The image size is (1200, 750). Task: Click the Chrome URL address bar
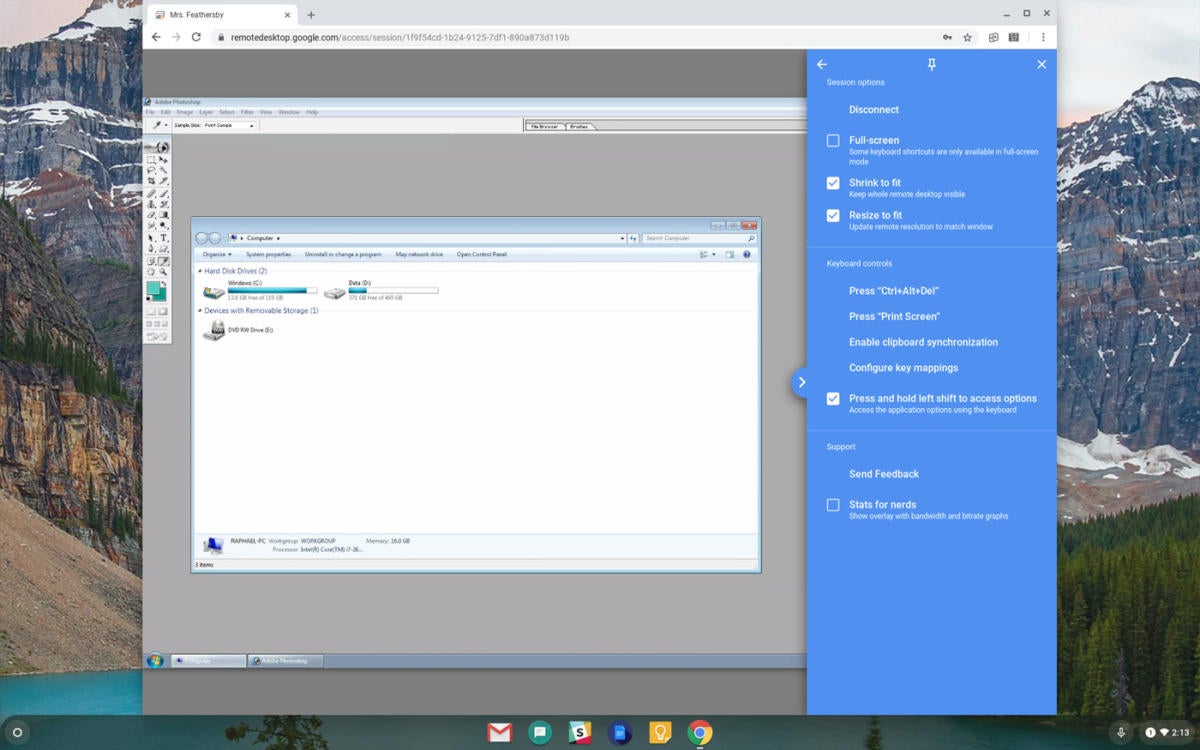click(x=575, y=37)
